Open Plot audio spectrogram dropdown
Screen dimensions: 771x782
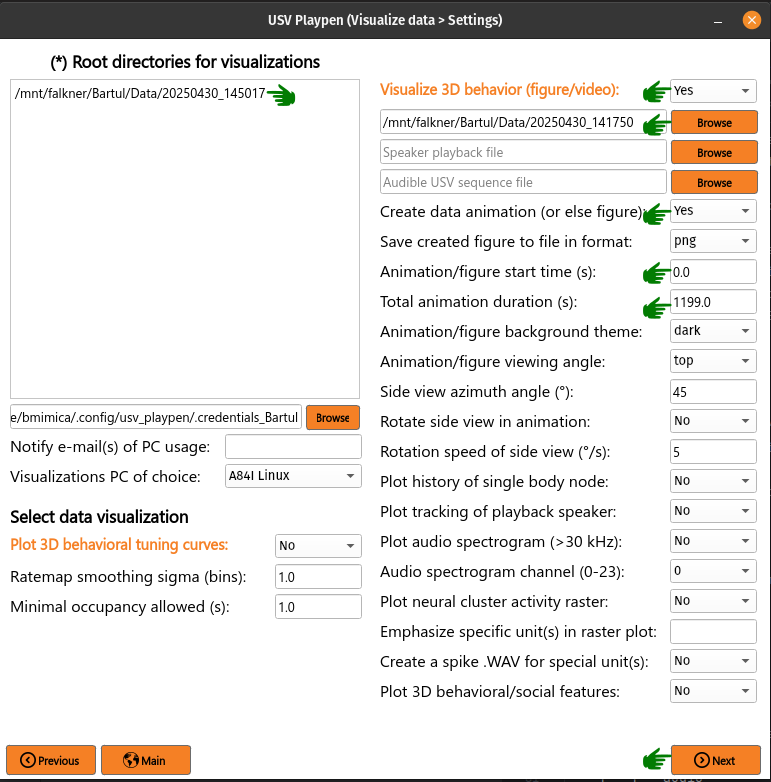713,541
